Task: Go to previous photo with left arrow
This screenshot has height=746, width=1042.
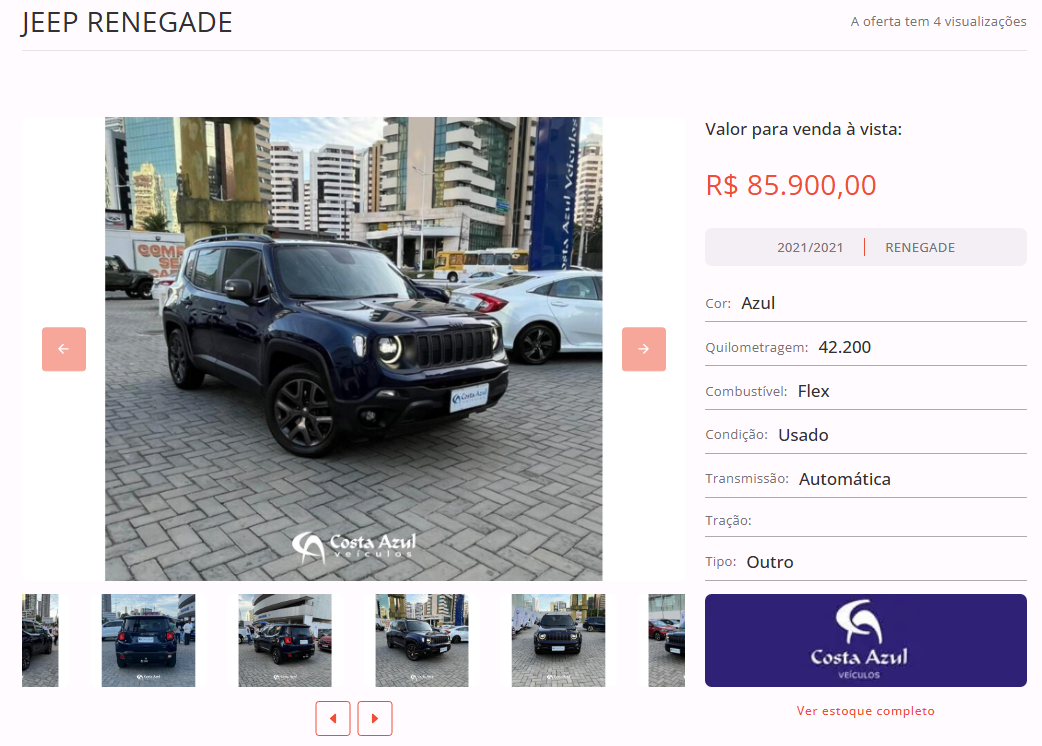Action: point(64,349)
